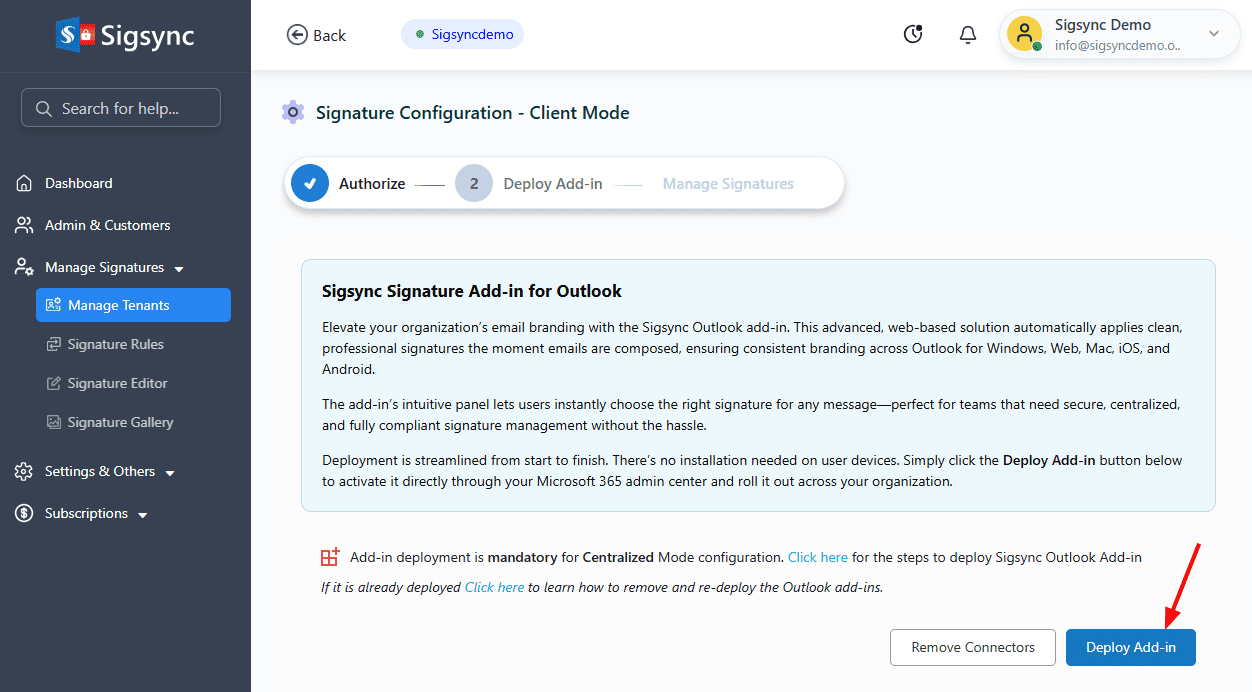Click the Signature Editor pencil icon

pos(54,384)
